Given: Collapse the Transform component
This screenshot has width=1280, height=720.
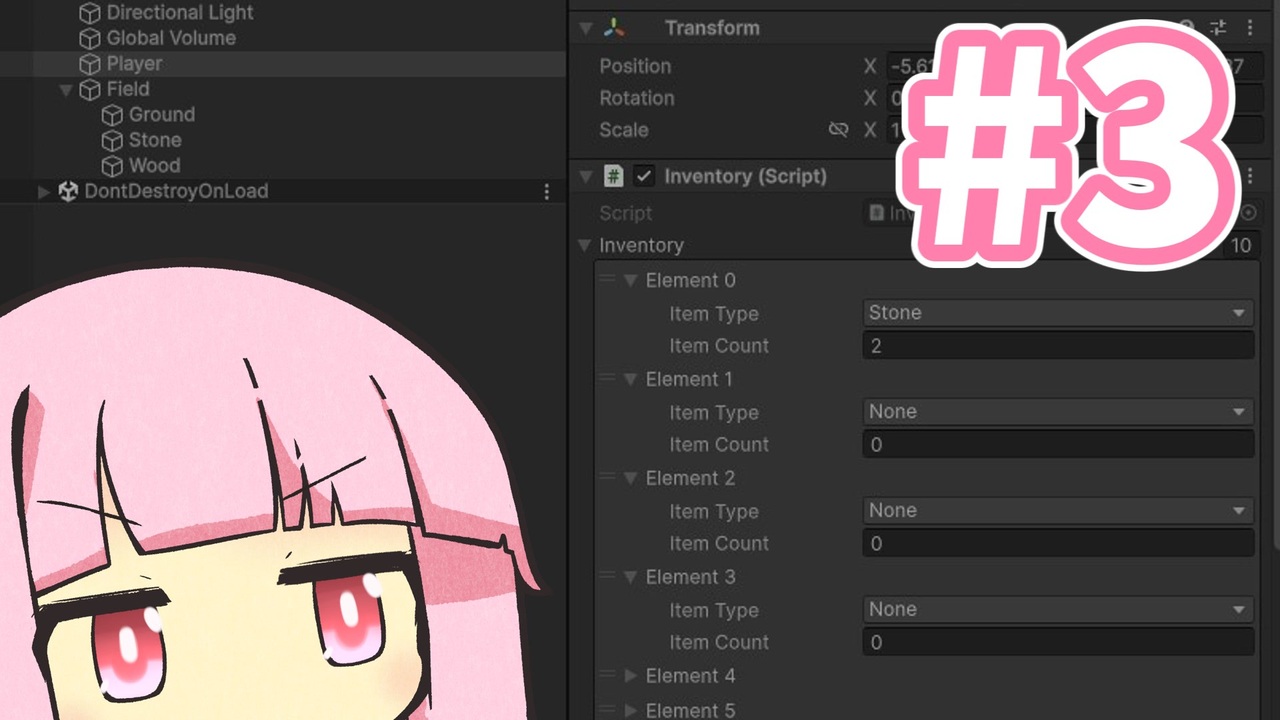Looking at the screenshot, I should point(585,28).
